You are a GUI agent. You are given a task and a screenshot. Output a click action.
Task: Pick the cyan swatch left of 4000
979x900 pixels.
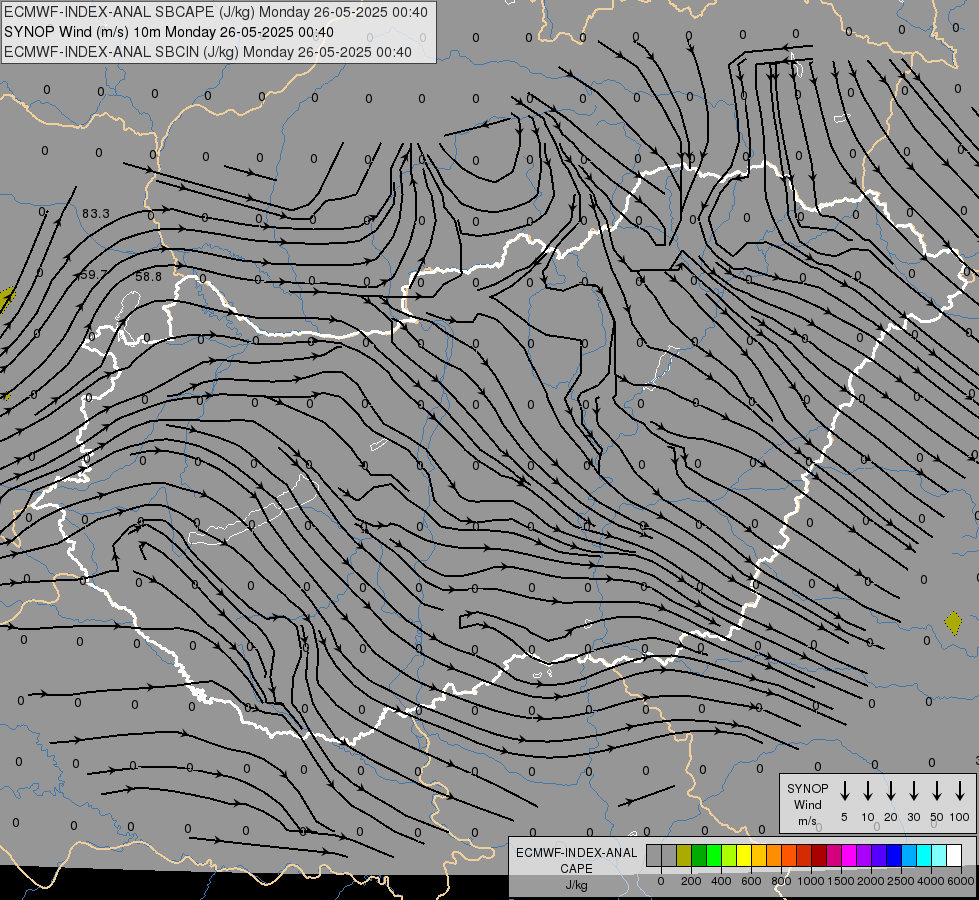[x=925, y=855]
